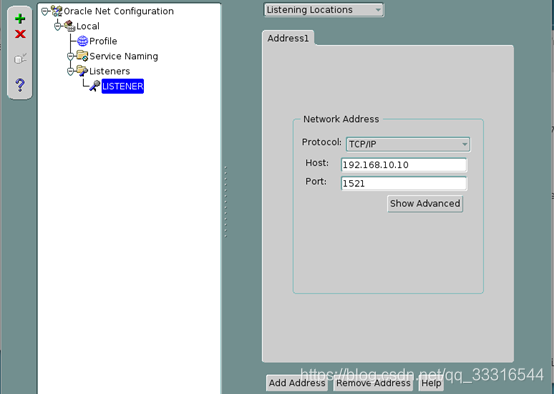Screen dimensions: 554x394
Task: Click the Local node icon
Action: coord(70,26)
